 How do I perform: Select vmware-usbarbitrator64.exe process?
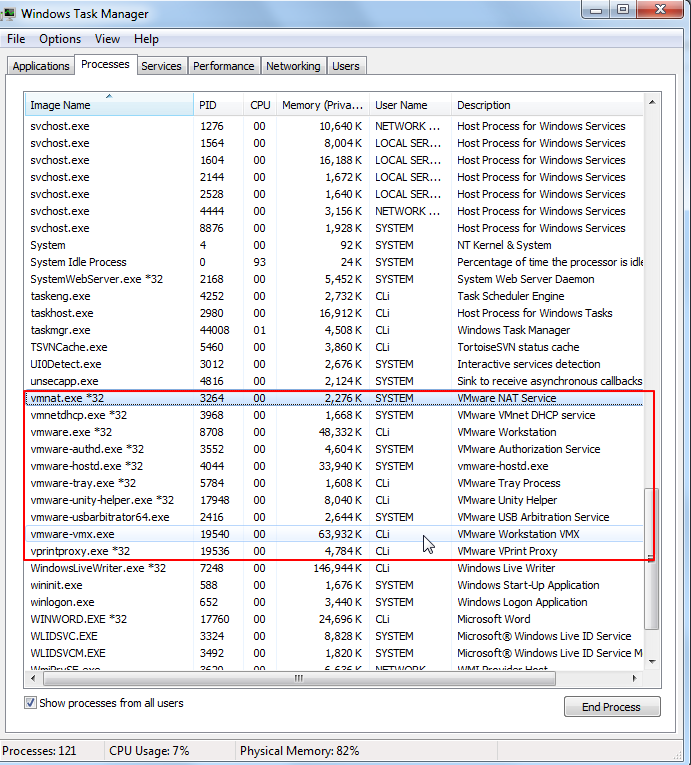tap(334, 517)
